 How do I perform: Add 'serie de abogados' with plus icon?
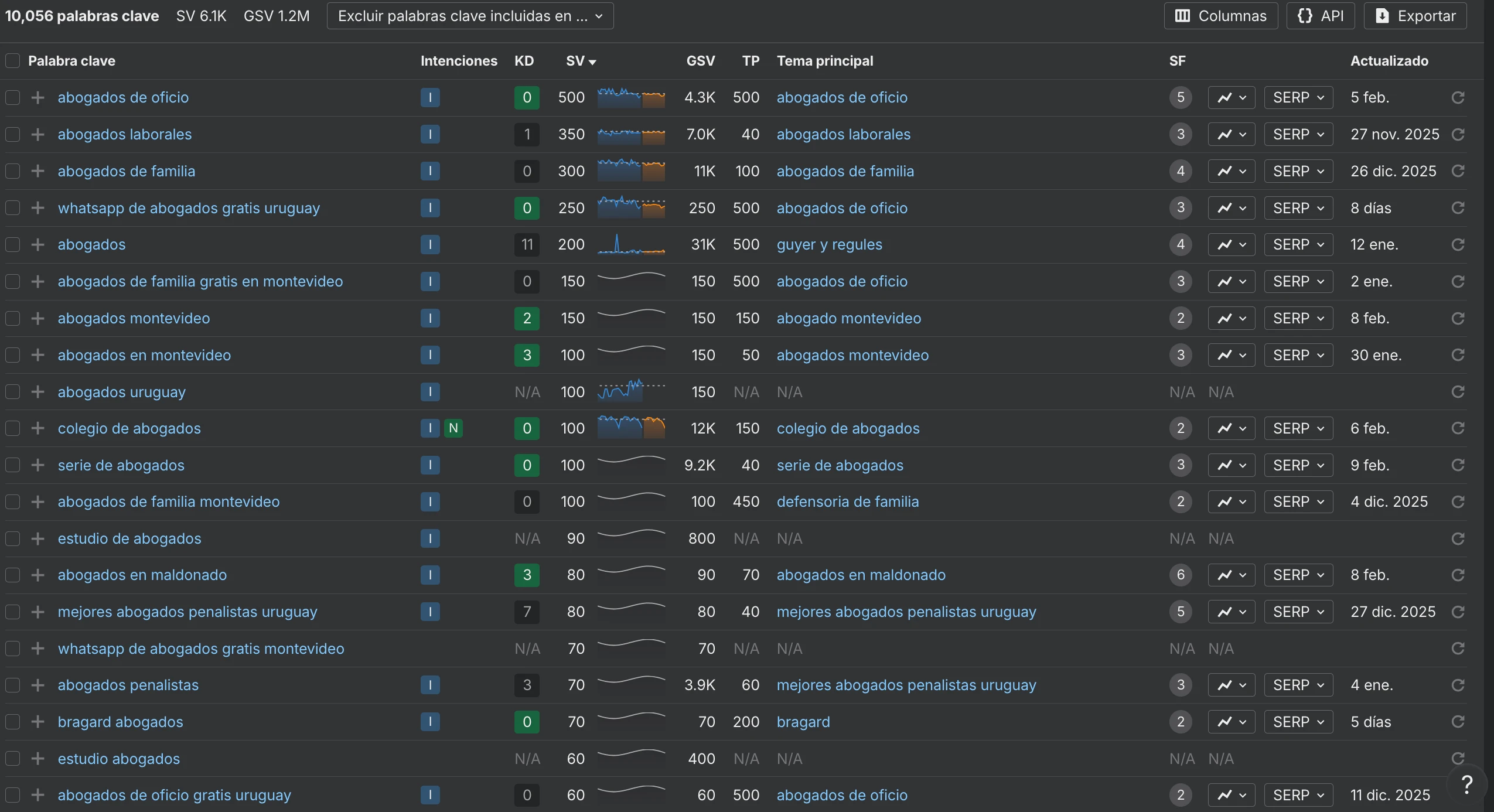point(38,465)
